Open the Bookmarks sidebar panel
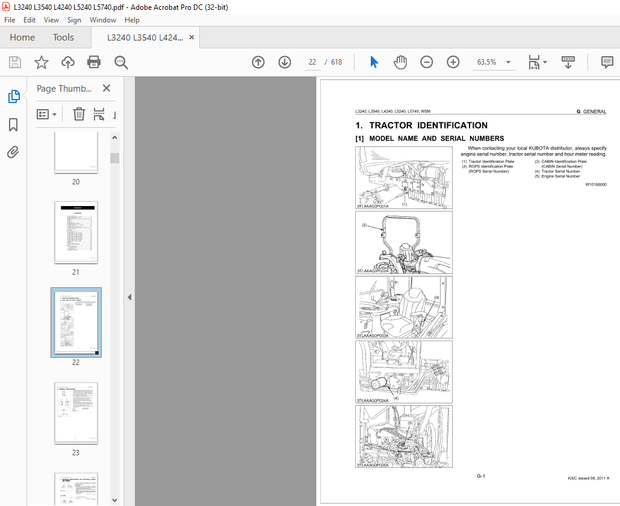Screen dimensions: 620x506 point(13,125)
